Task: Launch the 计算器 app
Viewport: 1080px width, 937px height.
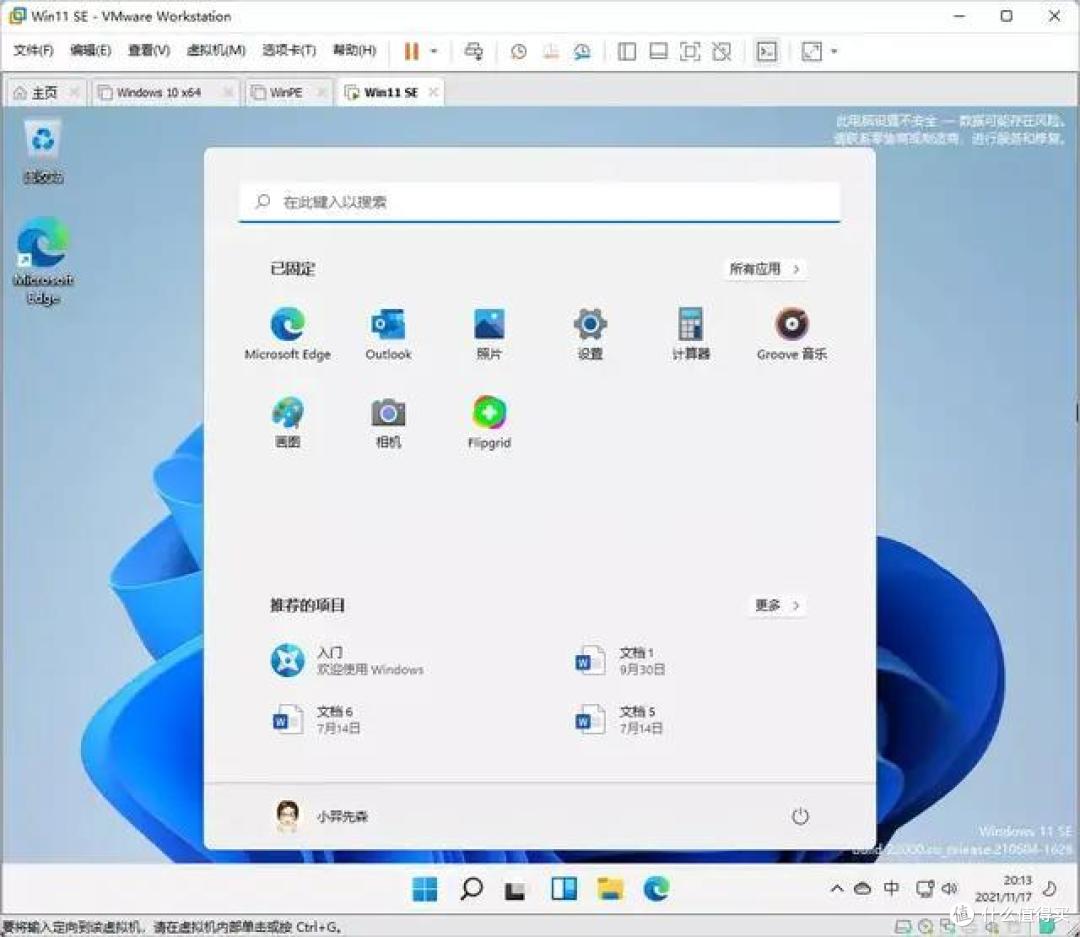Action: (x=691, y=333)
